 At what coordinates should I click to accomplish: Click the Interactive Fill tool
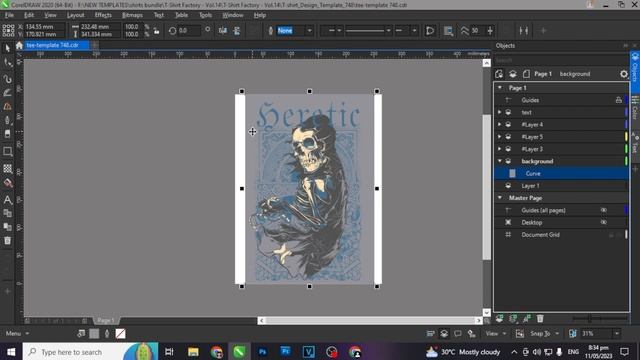(x=7, y=183)
